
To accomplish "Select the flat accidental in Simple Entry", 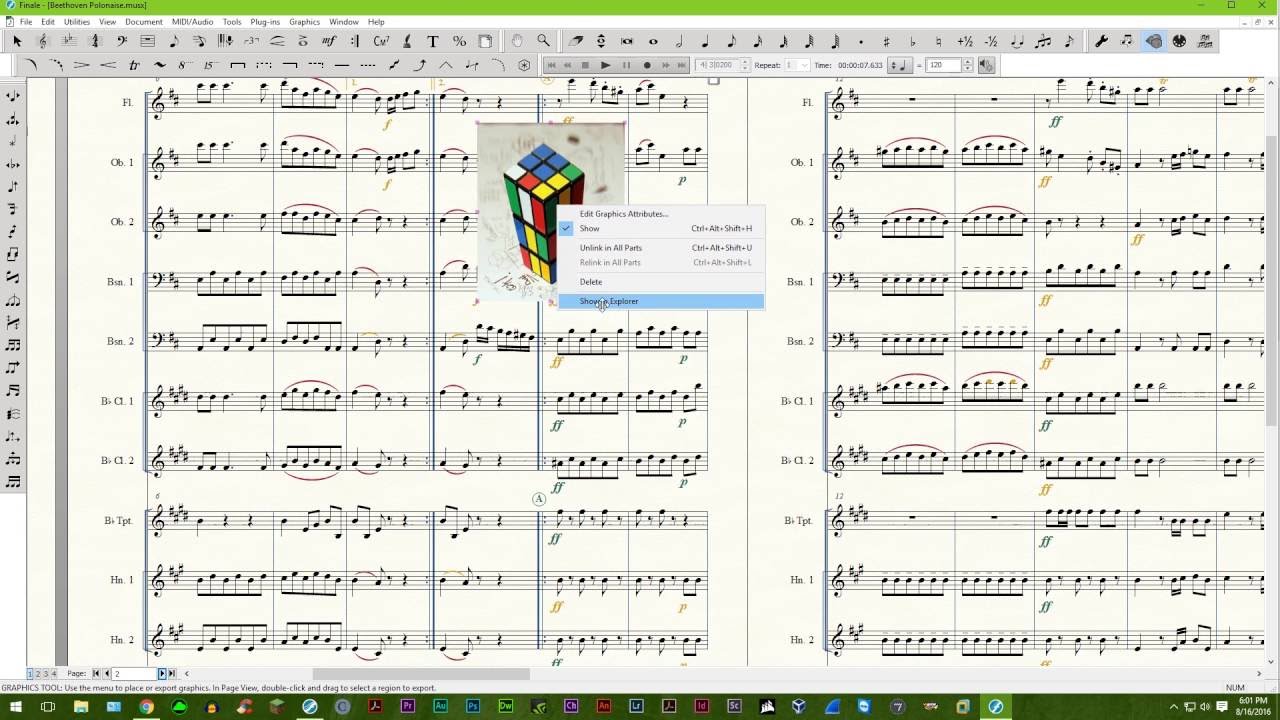I will [x=913, y=41].
